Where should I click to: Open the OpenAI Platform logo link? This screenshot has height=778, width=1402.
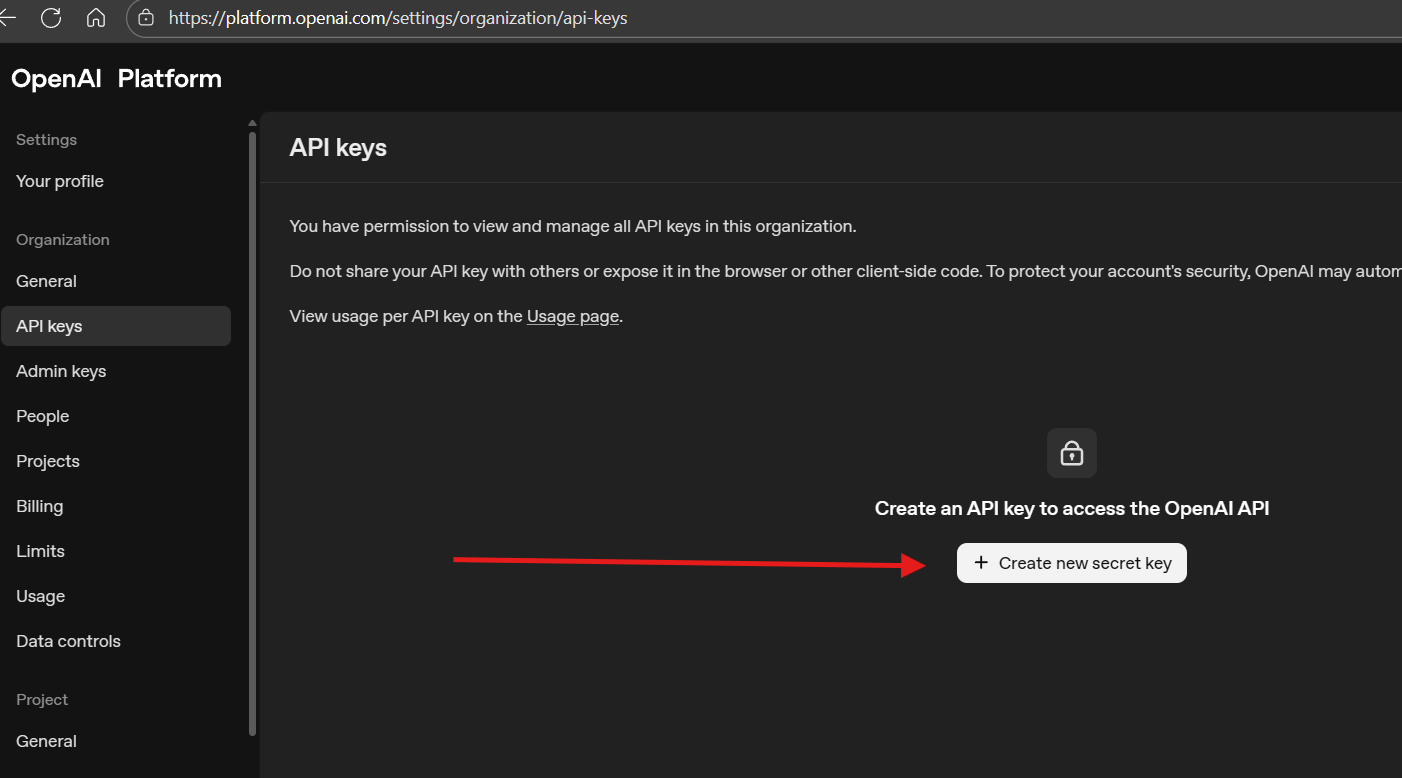pyautogui.click(x=116, y=79)
